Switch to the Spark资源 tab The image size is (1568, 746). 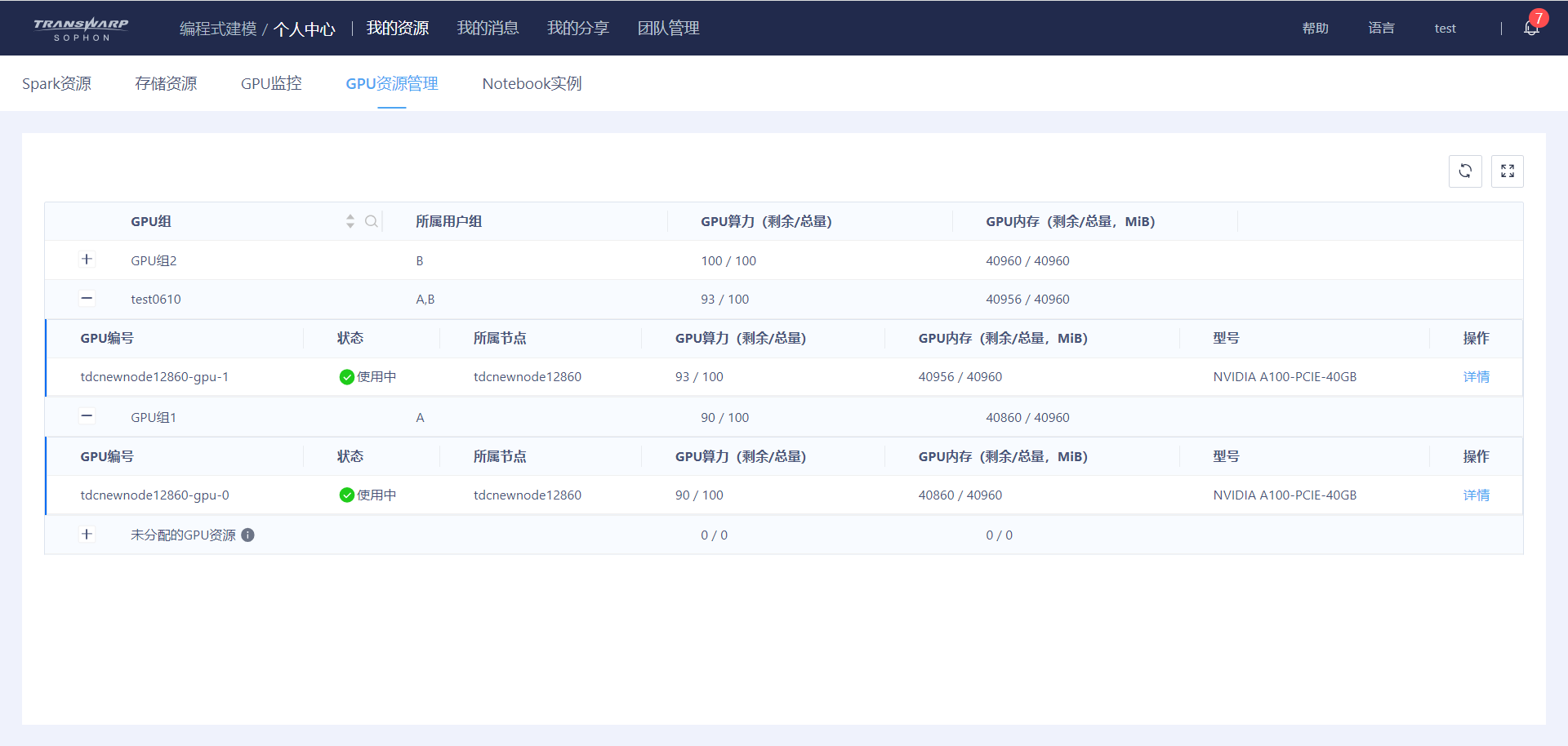click(x=56, y=83)
